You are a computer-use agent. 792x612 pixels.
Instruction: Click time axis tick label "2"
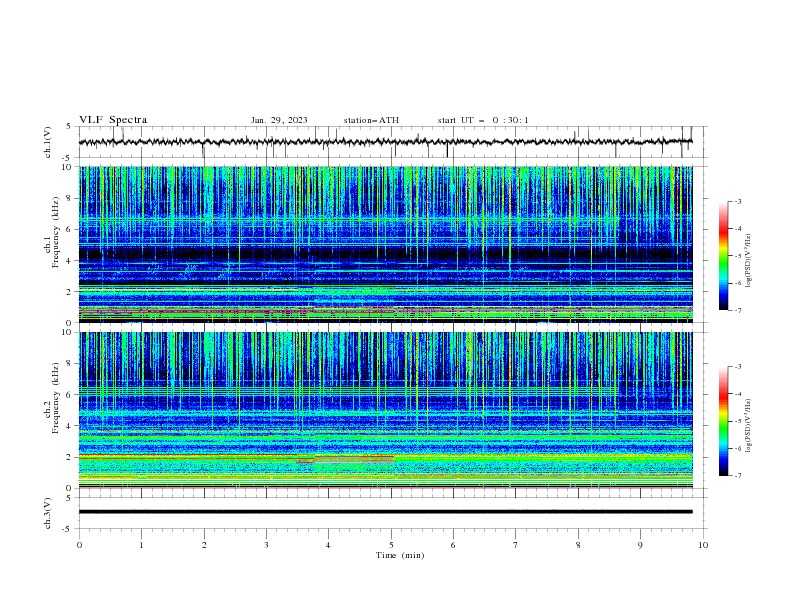[x=204, y=545]
